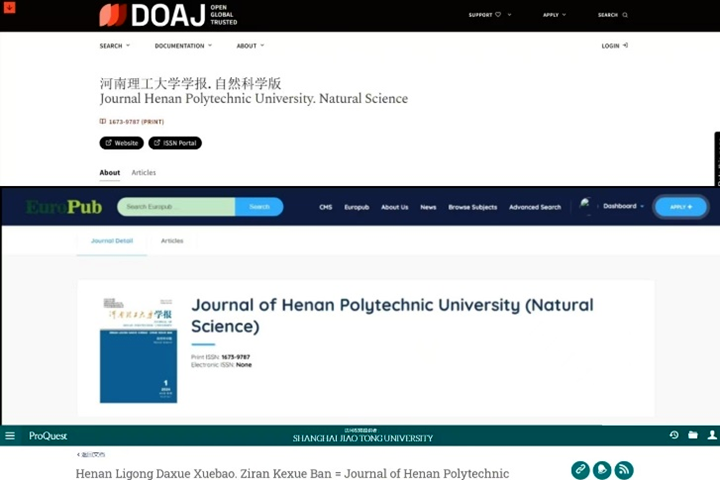The image size is (720, 480).
Task: Click the ProQuest user account icon
Action: pyautogui.click(x=712, y=436)
